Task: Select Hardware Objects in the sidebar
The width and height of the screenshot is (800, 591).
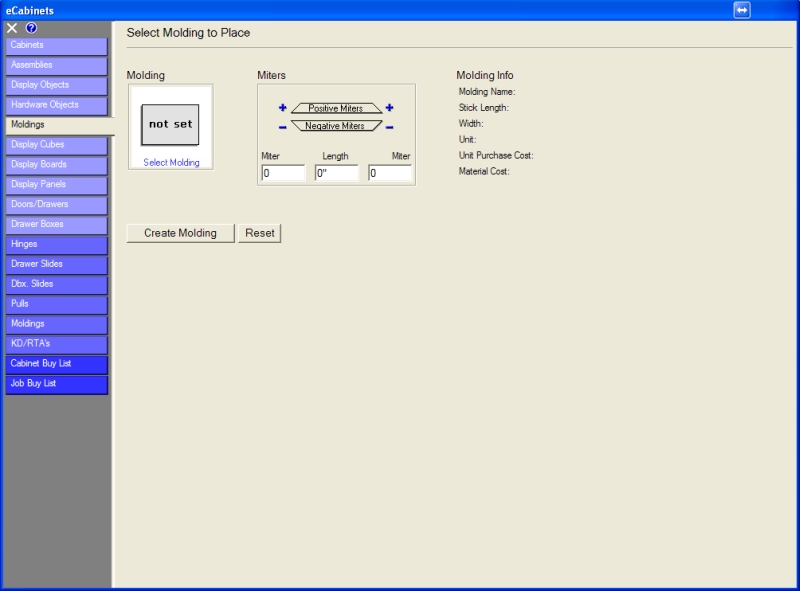Action: click(x=56, y=105)
